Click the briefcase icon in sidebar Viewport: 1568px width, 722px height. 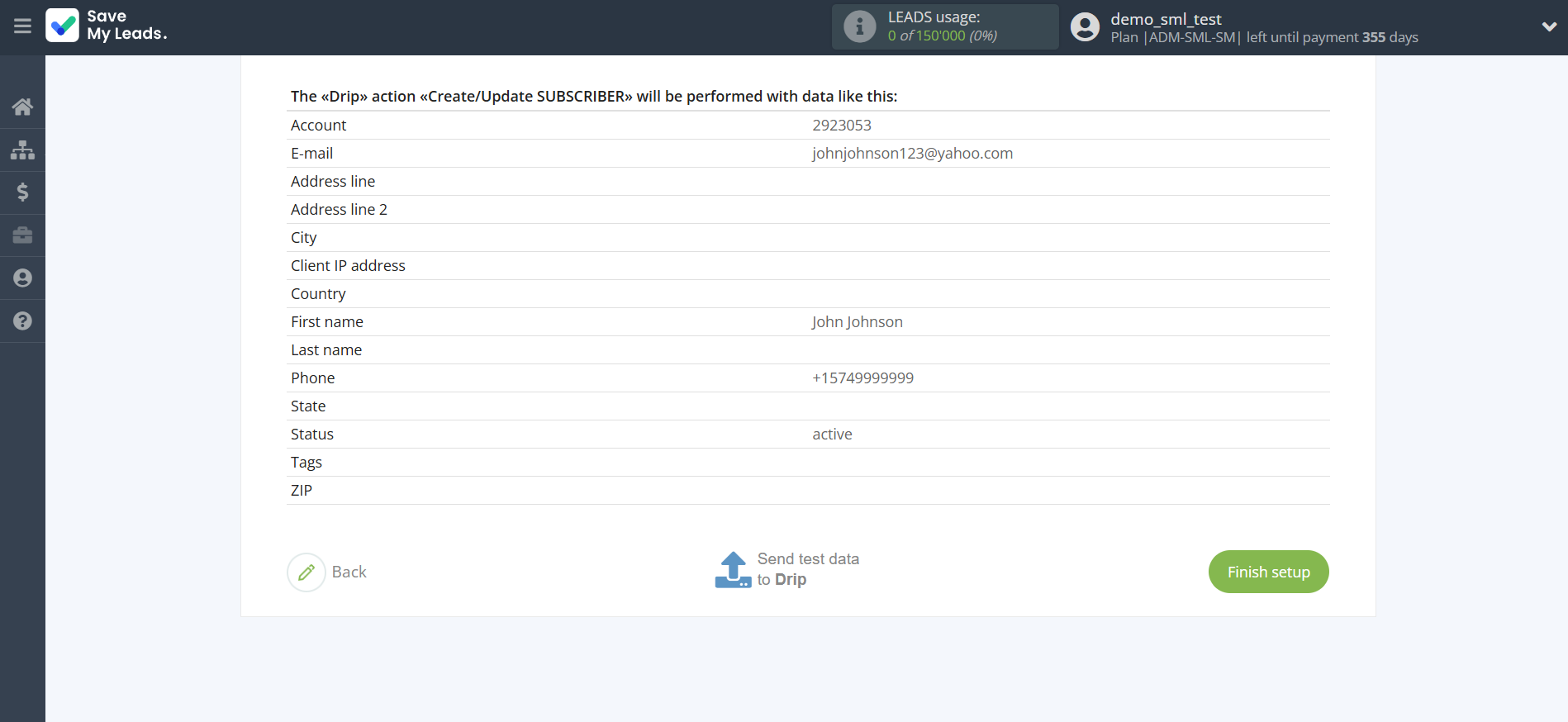point(22,235)
